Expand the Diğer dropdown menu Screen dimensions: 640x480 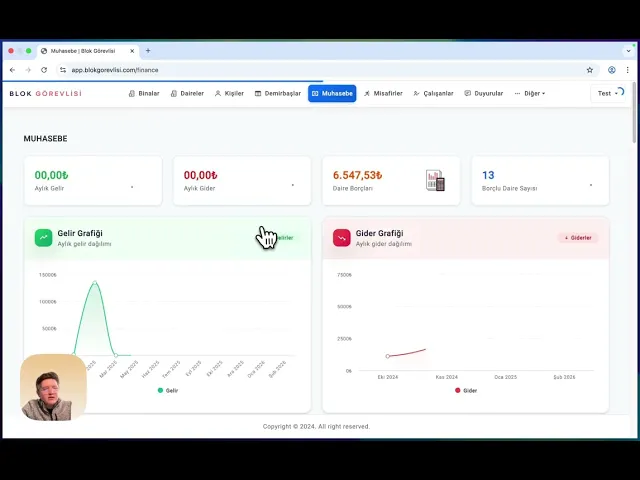pyautogui.click(x=529, y=93)
